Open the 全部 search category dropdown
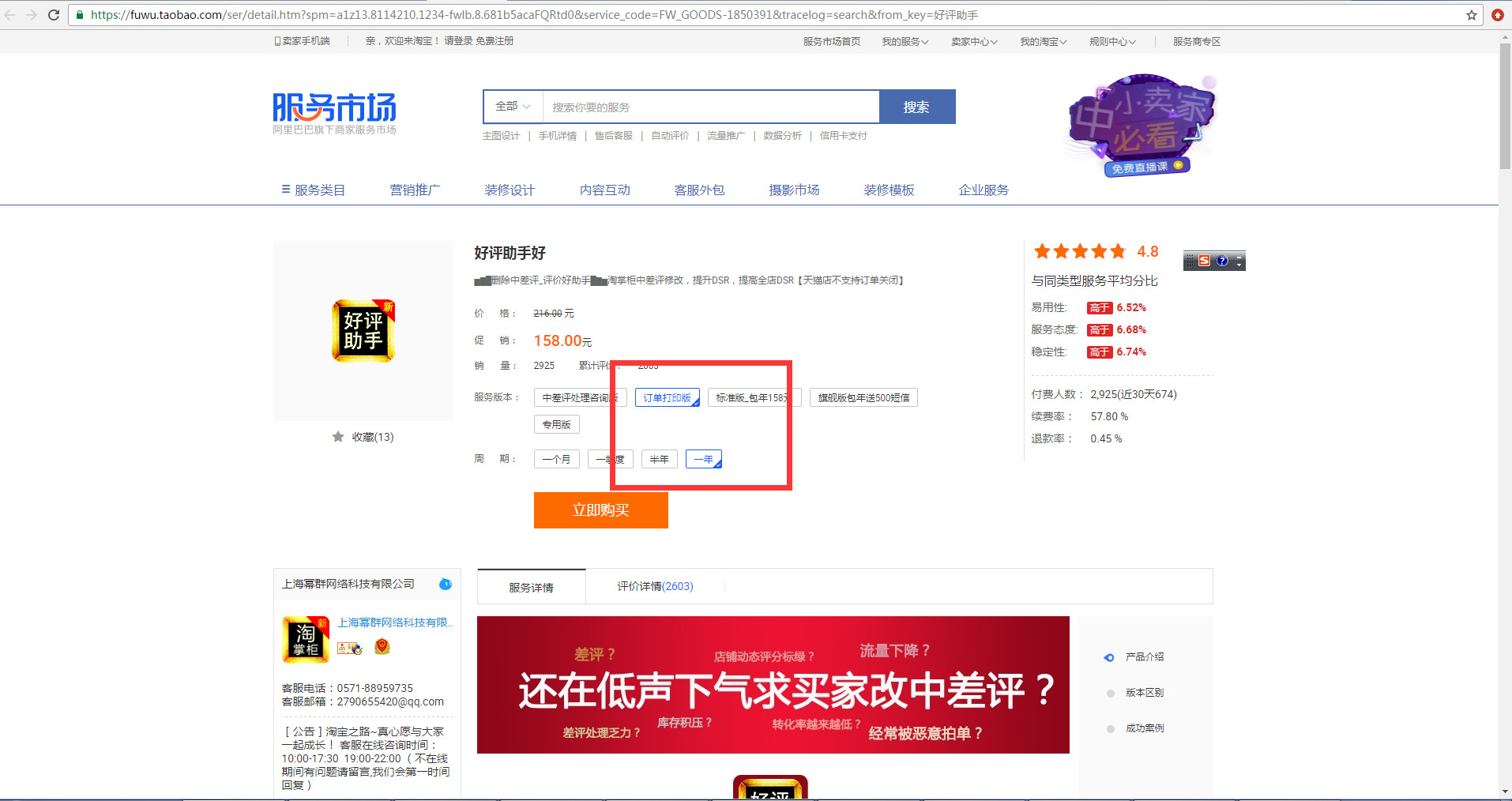 tap(513, 107)
